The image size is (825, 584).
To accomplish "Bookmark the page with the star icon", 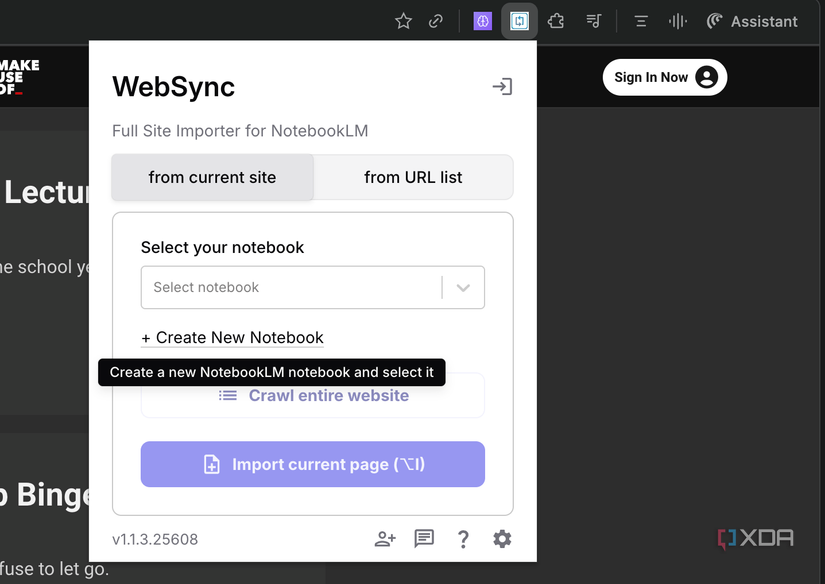I will 403,20.
